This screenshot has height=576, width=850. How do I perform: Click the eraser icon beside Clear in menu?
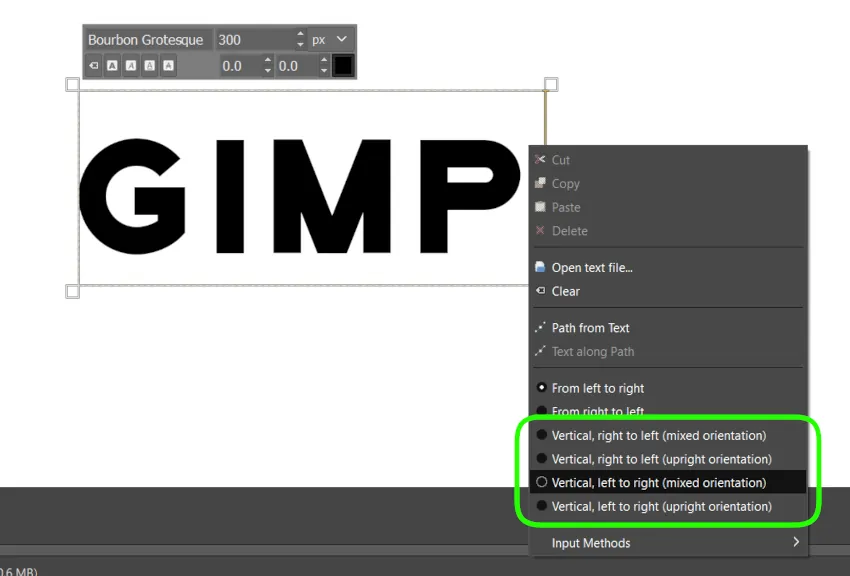point(541,291)
